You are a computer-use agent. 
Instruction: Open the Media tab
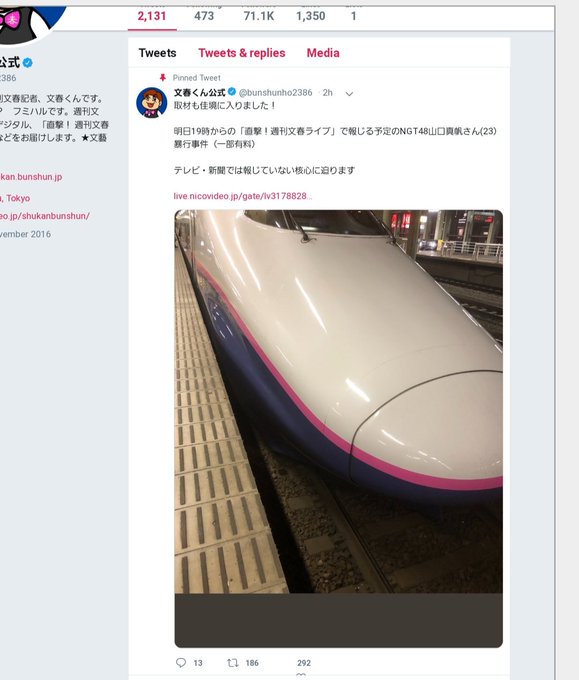click(x=323, y=53)
